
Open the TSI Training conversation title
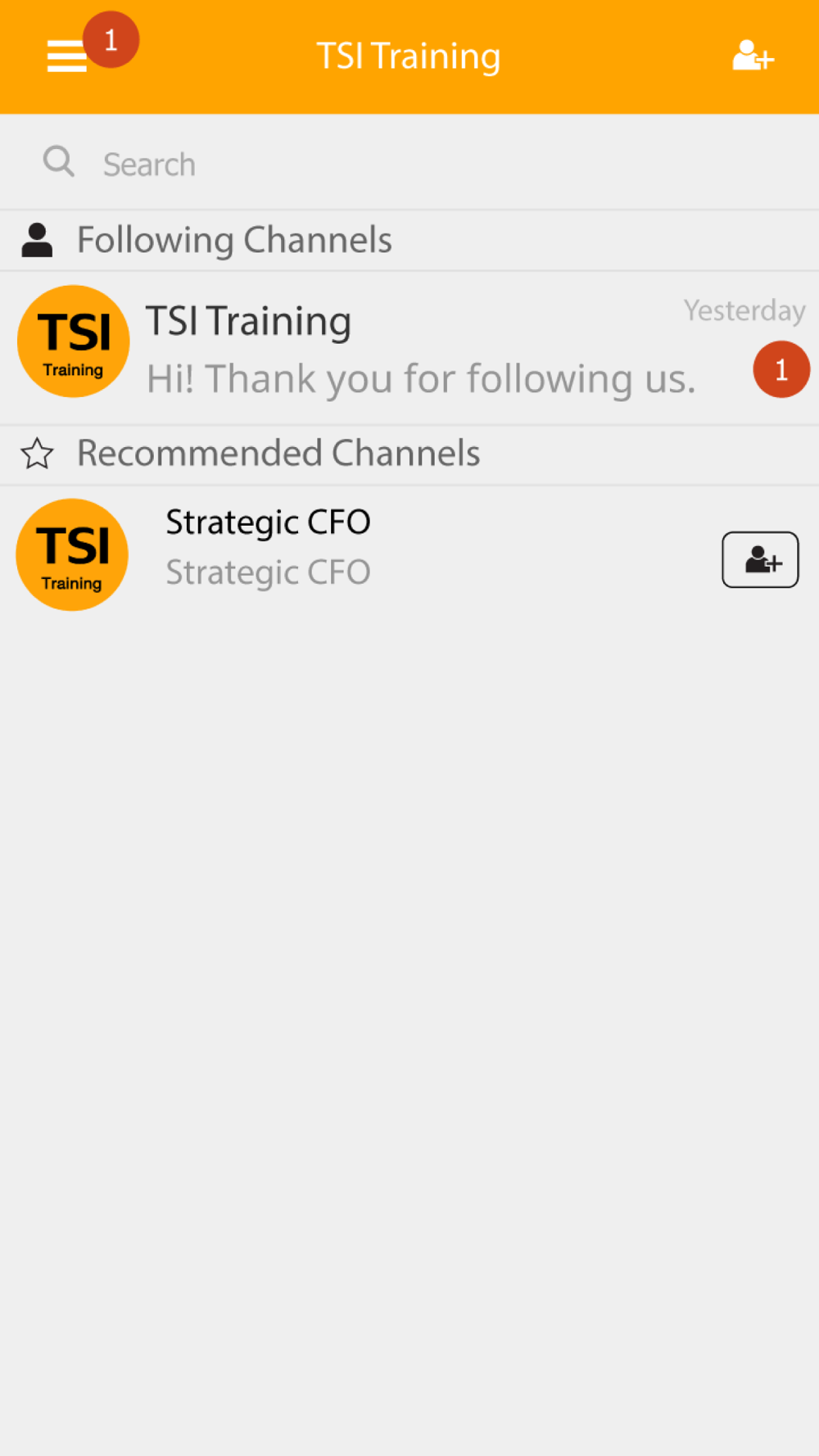point(249,321)
